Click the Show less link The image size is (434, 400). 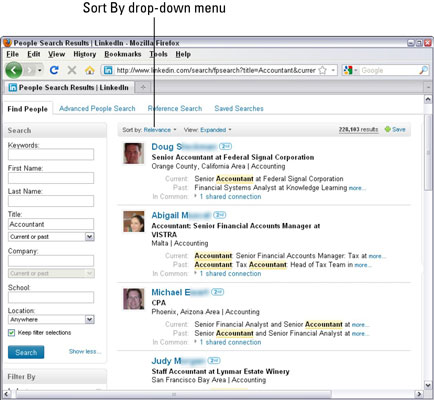pos(85,351)
